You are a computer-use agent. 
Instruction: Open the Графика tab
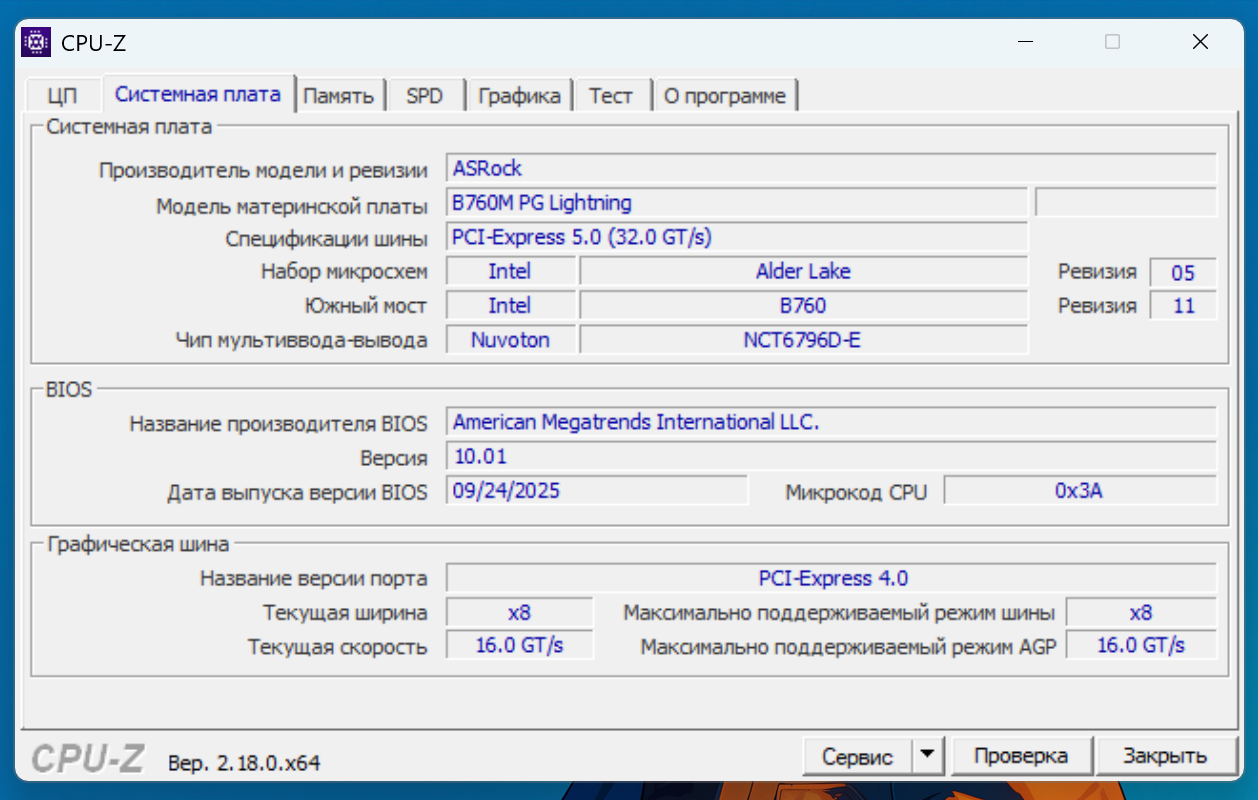click(x=519, y=96)
